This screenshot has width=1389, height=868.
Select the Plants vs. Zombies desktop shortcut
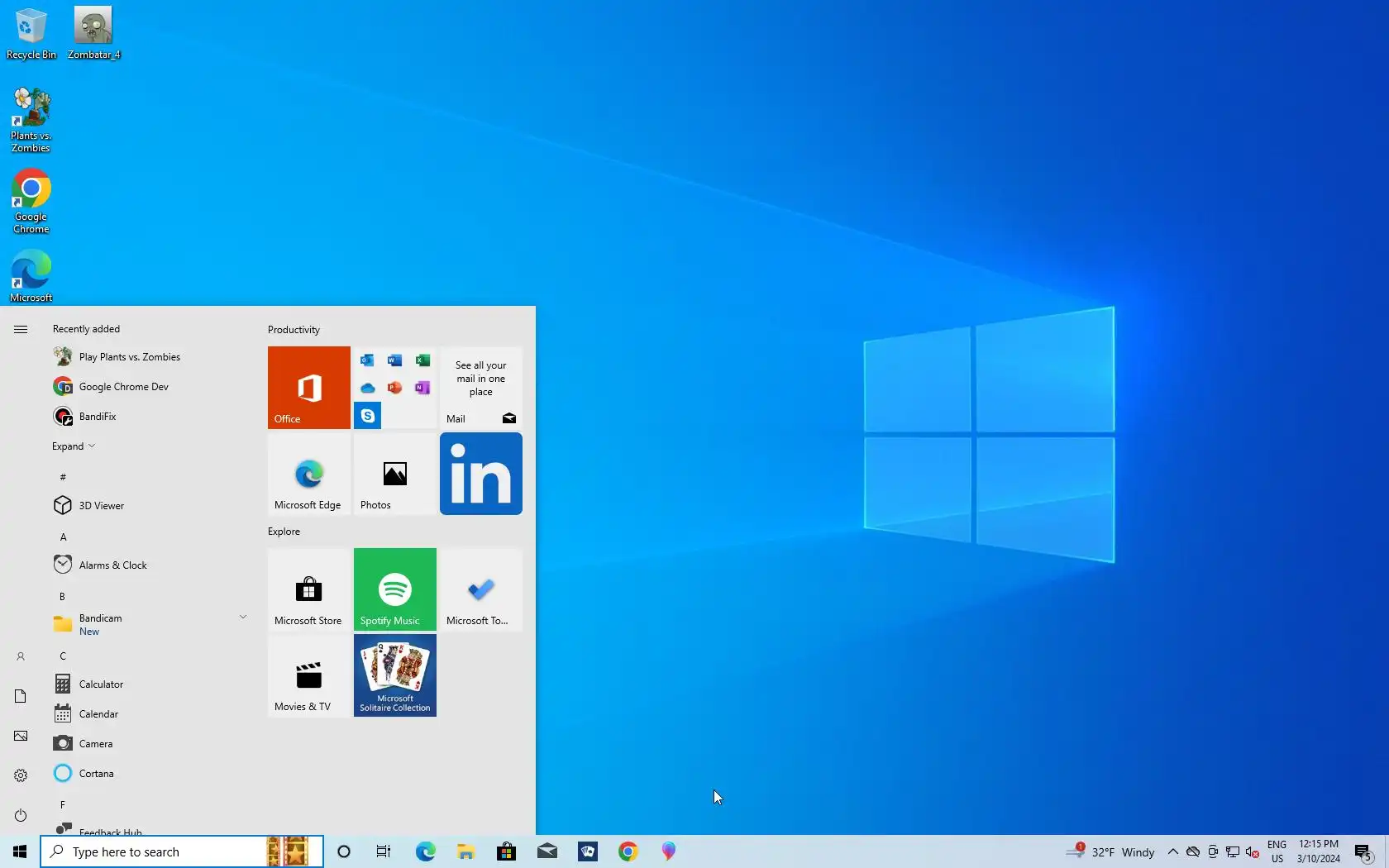coord(31,121)
